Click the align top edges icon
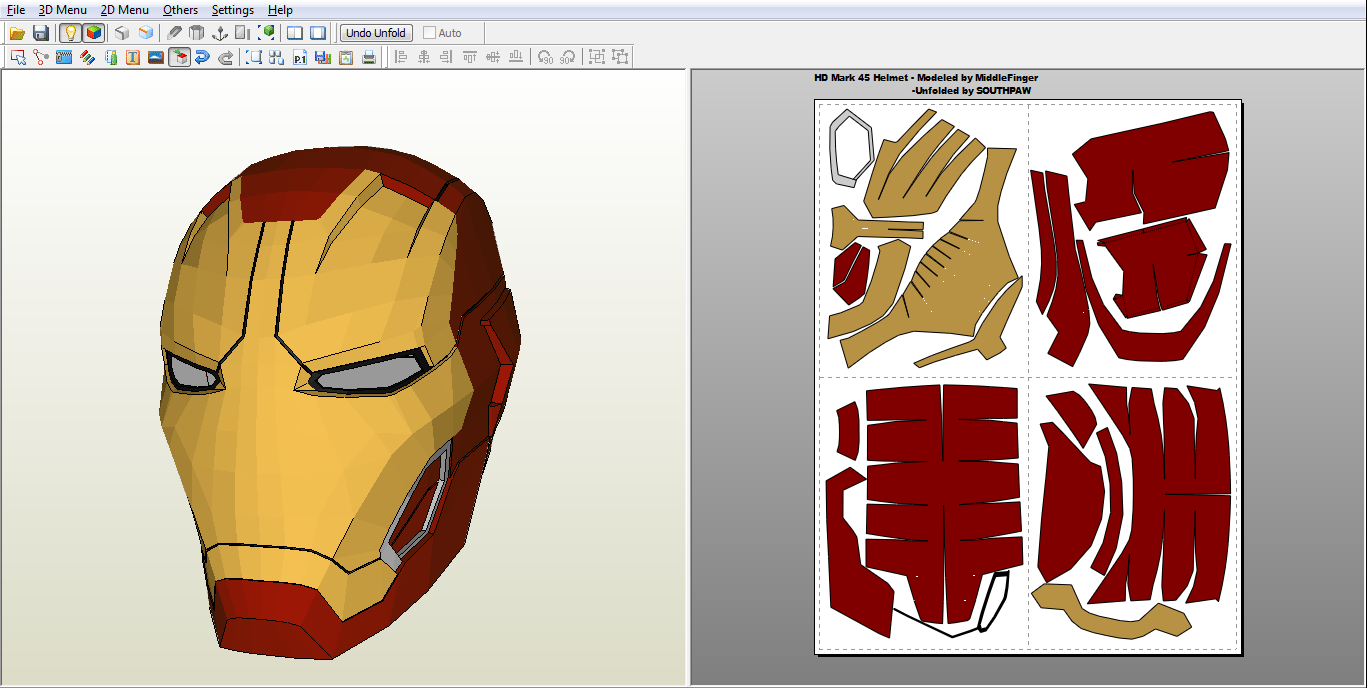The height and width of the screenshot is (688, 1367). (x=470, y=57)
